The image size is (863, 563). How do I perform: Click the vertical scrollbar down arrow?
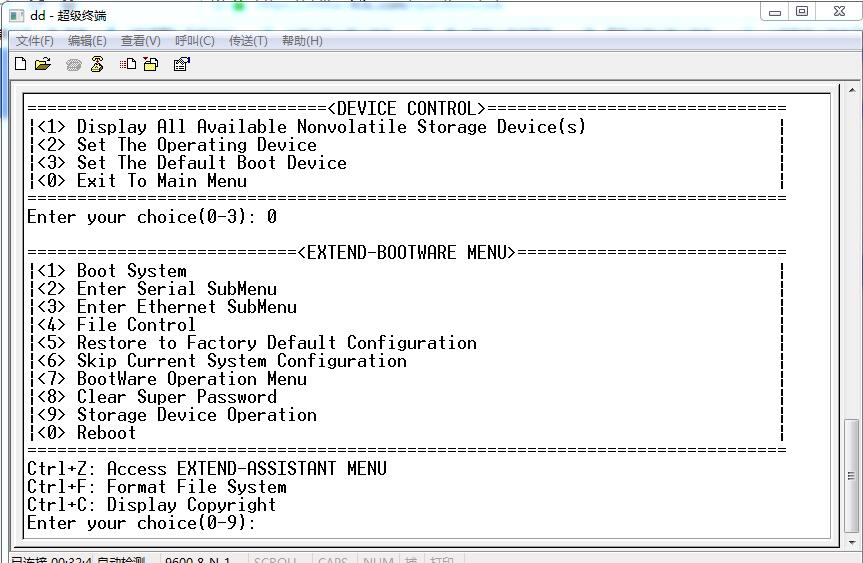[x=851, y=542]
